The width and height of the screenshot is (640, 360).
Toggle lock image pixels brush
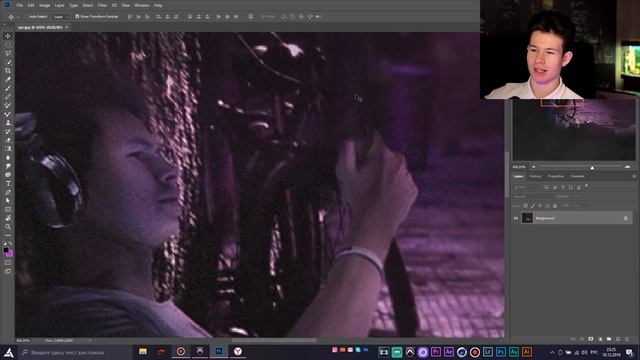533,206
